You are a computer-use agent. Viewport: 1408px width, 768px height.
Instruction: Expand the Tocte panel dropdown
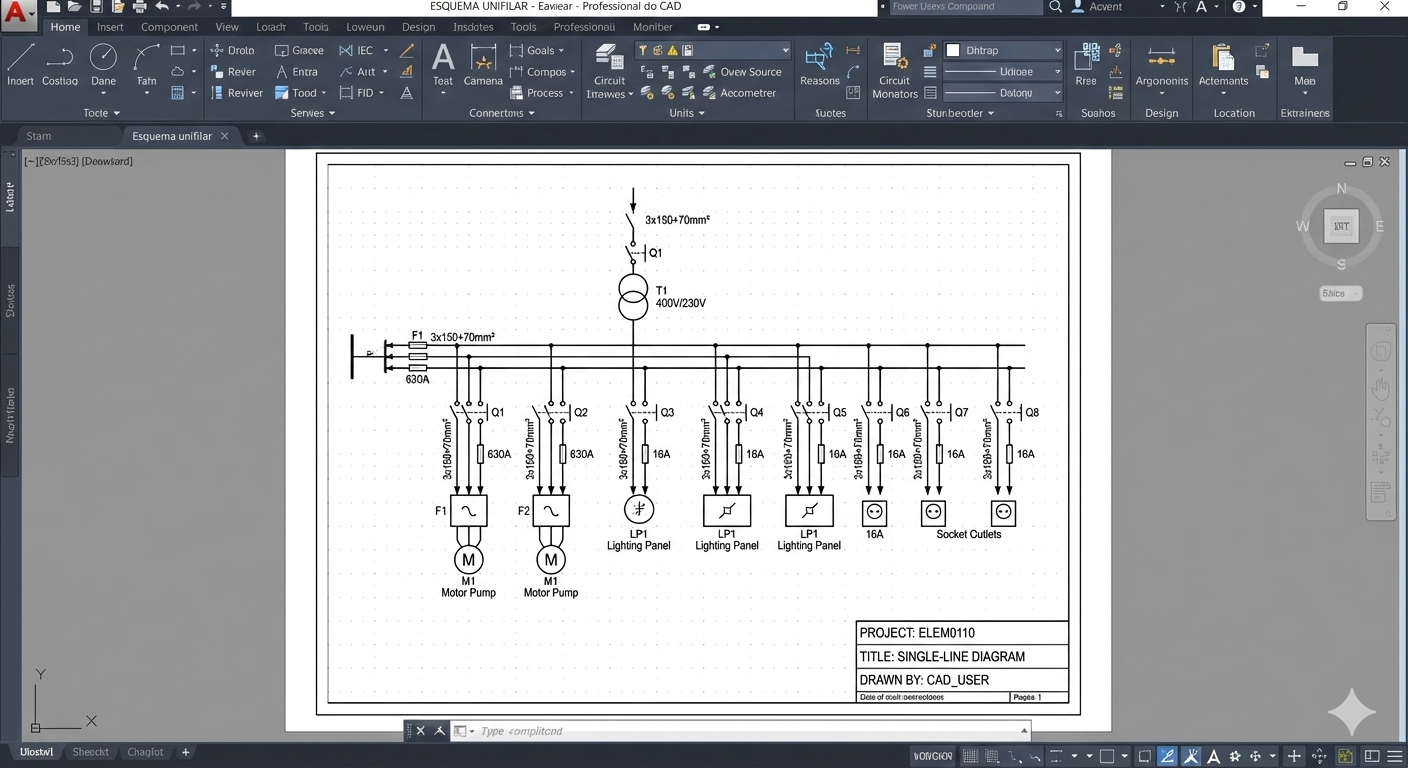(101, 113)
